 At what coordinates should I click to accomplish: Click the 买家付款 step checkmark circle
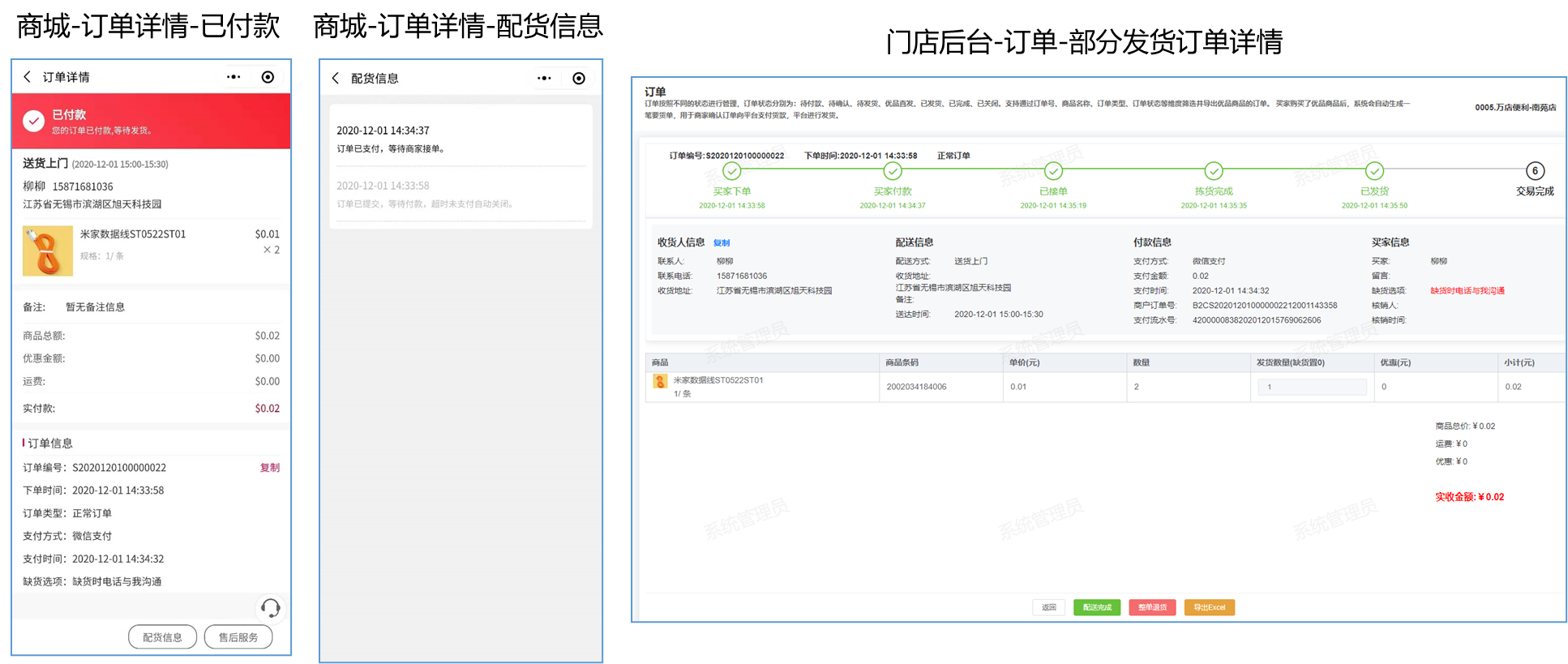click(893, 171)
